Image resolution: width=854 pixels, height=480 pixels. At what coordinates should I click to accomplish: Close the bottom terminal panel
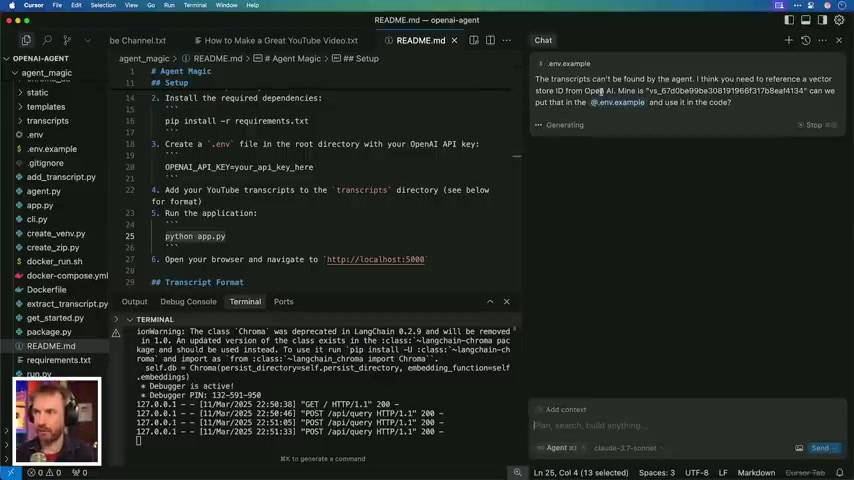(507, 302)
